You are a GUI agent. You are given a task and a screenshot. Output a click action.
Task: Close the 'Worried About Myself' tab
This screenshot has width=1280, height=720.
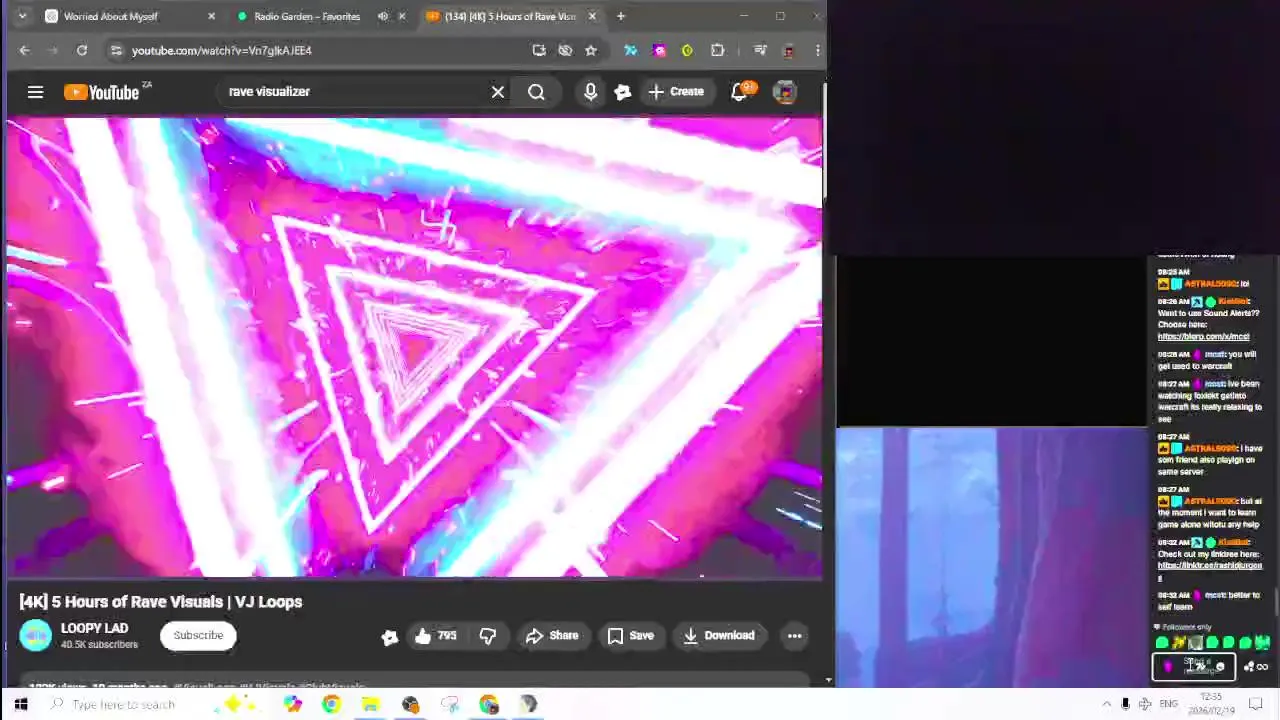click(211, 16)
